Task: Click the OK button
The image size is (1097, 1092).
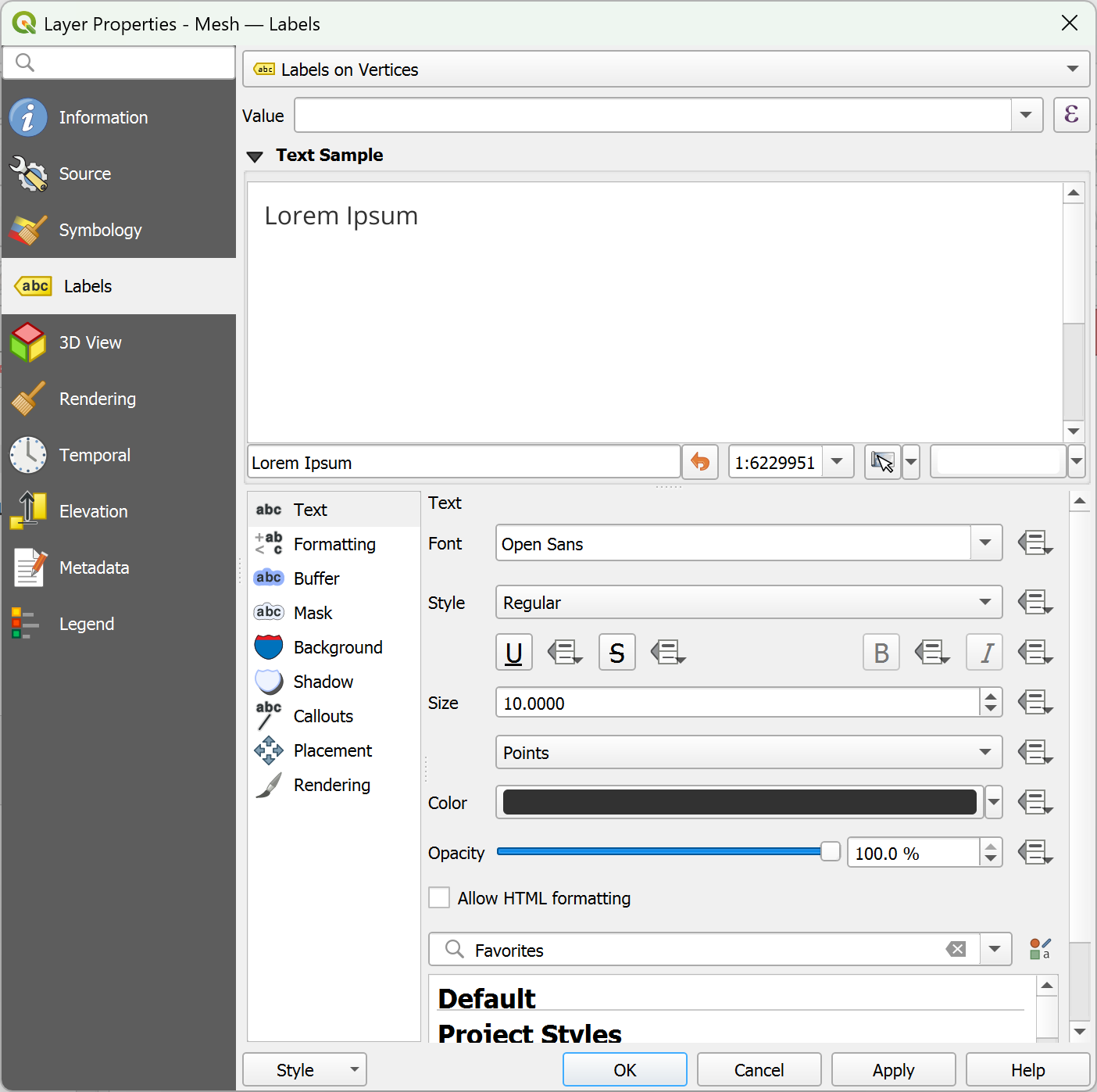Action: [x=625, y=1069]
